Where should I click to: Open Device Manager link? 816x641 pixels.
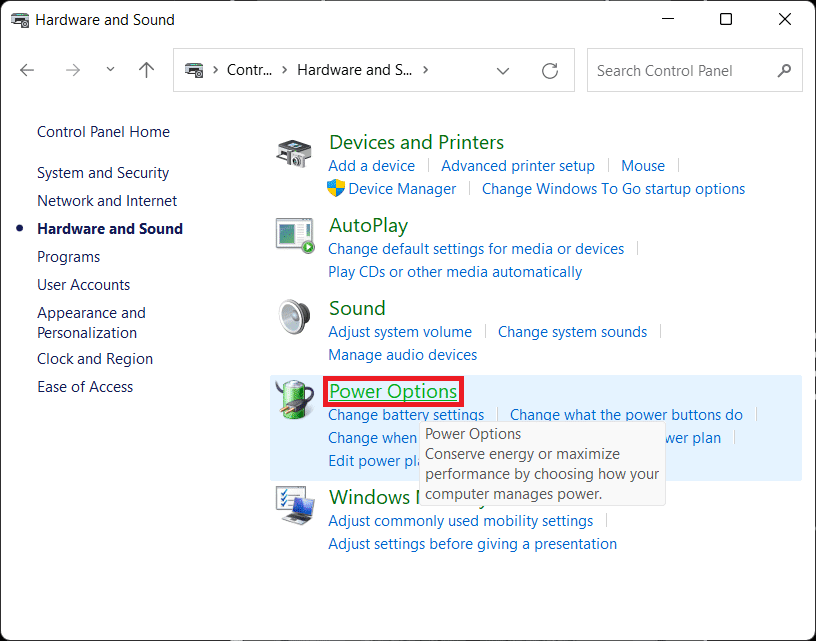[402, 189]
